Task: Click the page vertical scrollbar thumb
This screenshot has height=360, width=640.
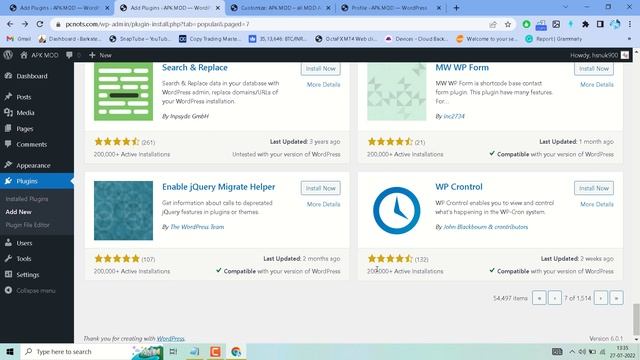Action: coord(636,319)
